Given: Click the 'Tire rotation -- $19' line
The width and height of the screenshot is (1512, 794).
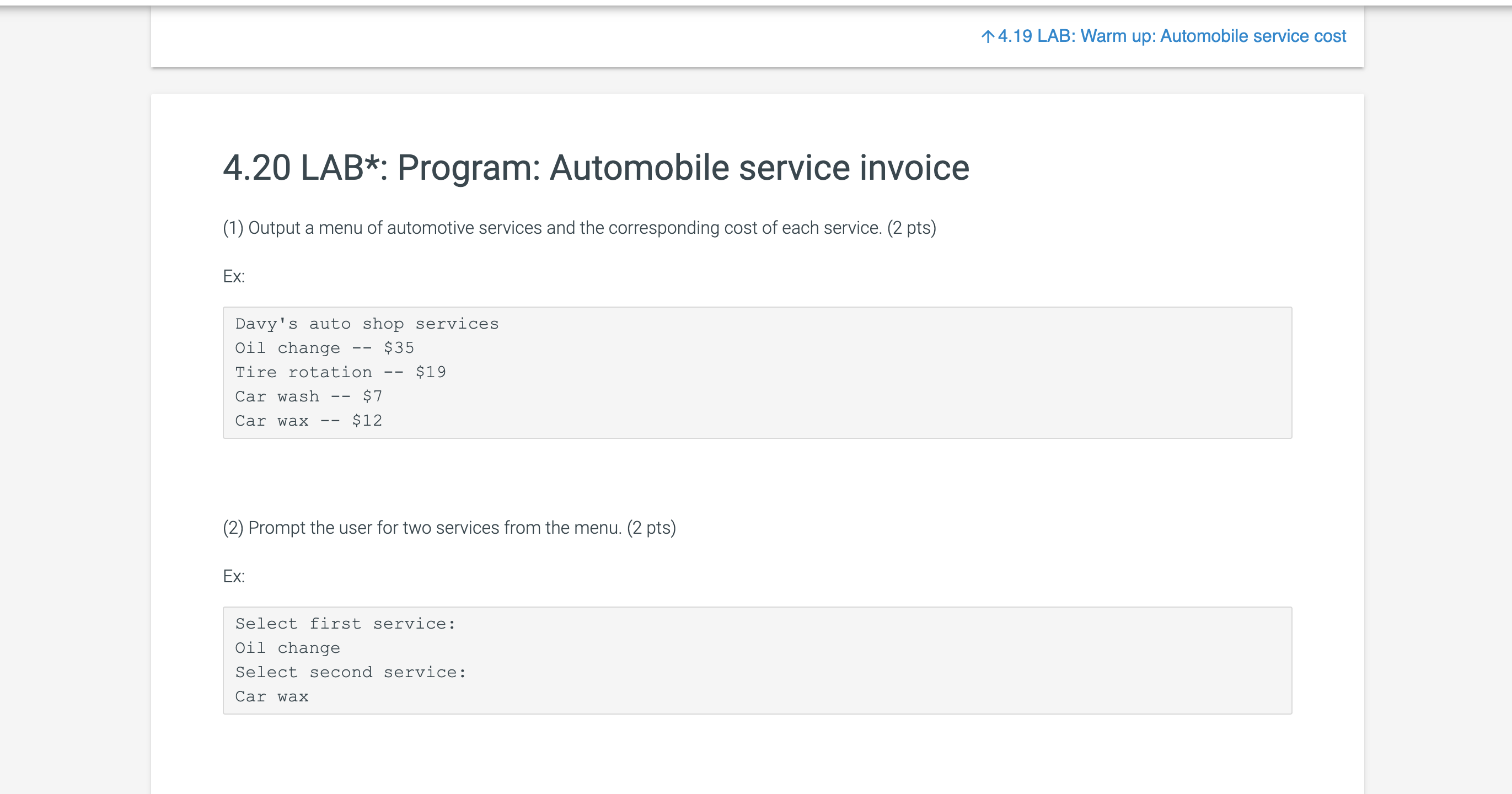Looking at the screenshot, I should (340, 372).
